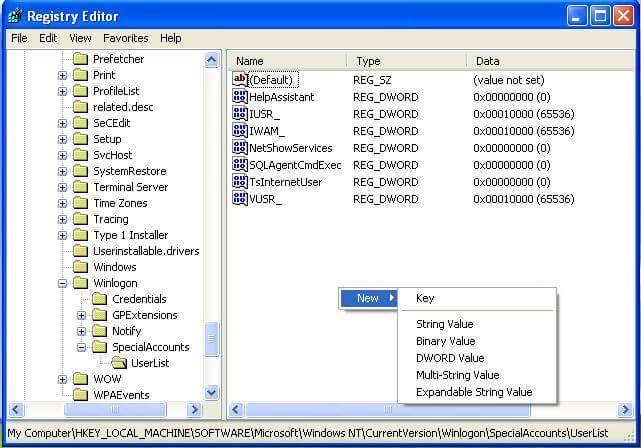Click the tree pane vertical scrollbar thumb
The image size is (641, 448).
click(x=212, y=339)
